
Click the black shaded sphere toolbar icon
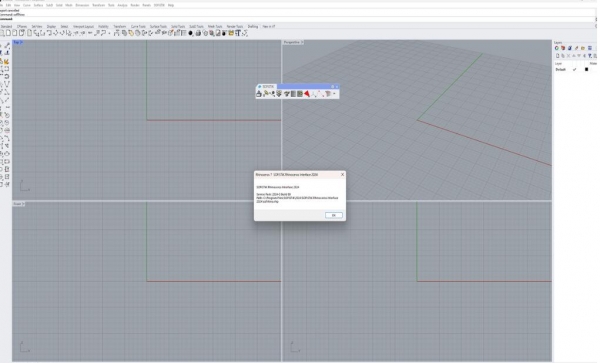190,33
